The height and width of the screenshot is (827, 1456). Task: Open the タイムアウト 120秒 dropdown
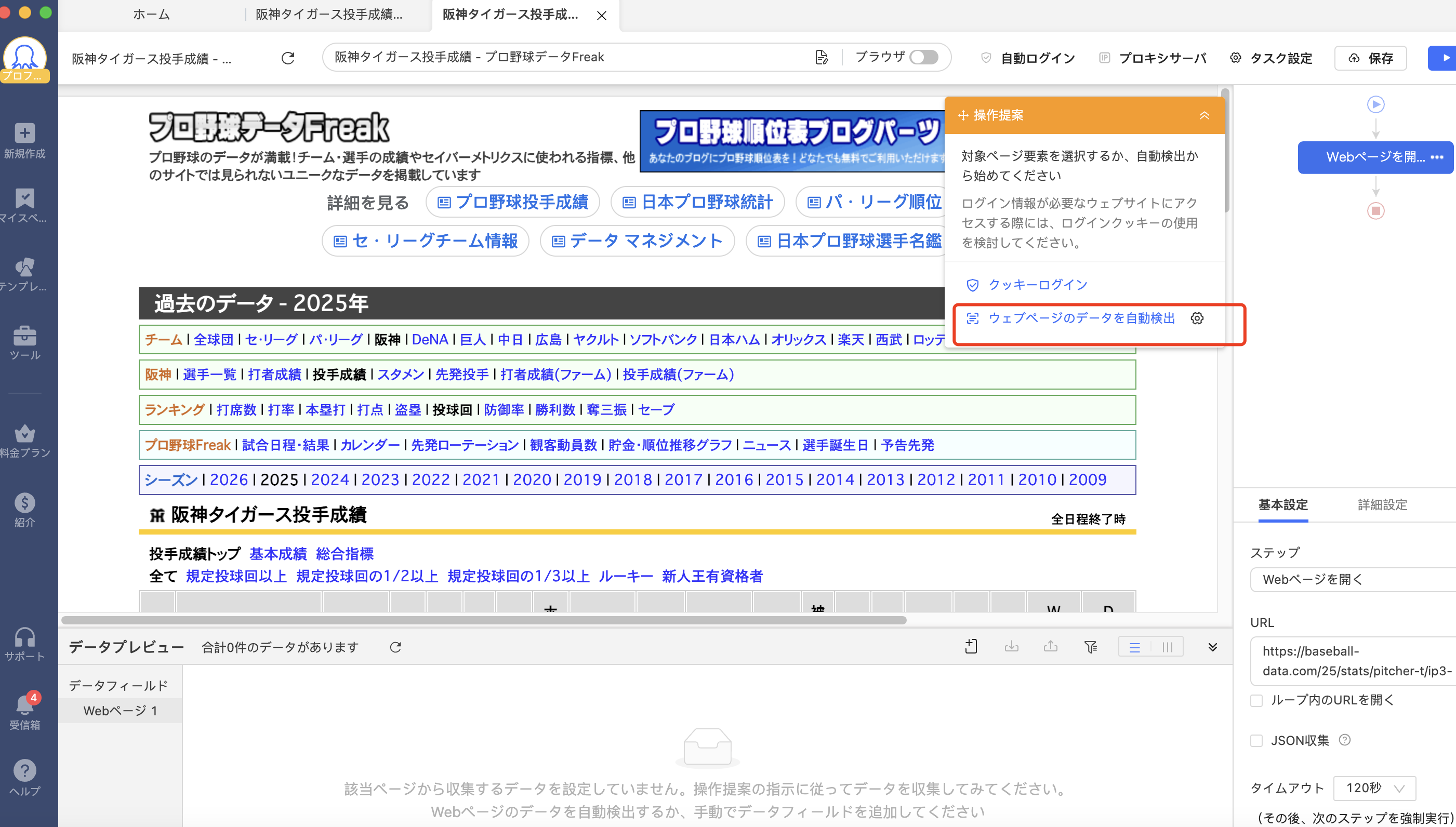(1374, 788)
